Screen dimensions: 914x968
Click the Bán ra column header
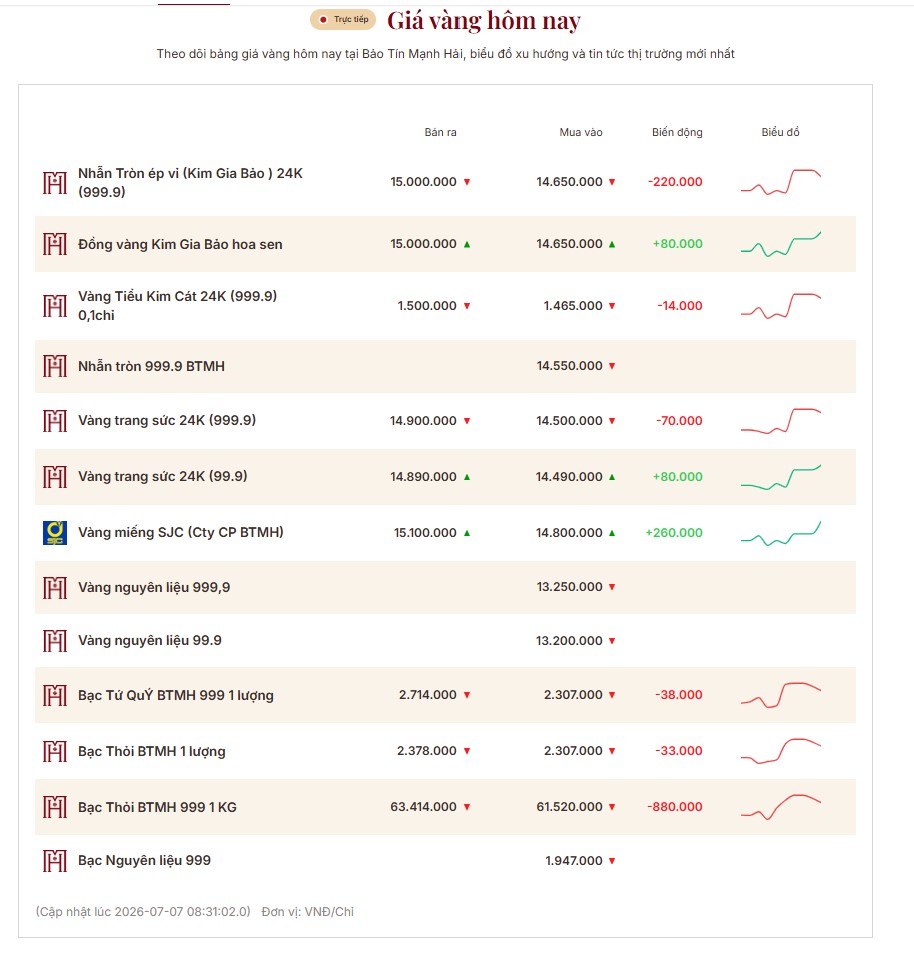click(x=441, y=132)
